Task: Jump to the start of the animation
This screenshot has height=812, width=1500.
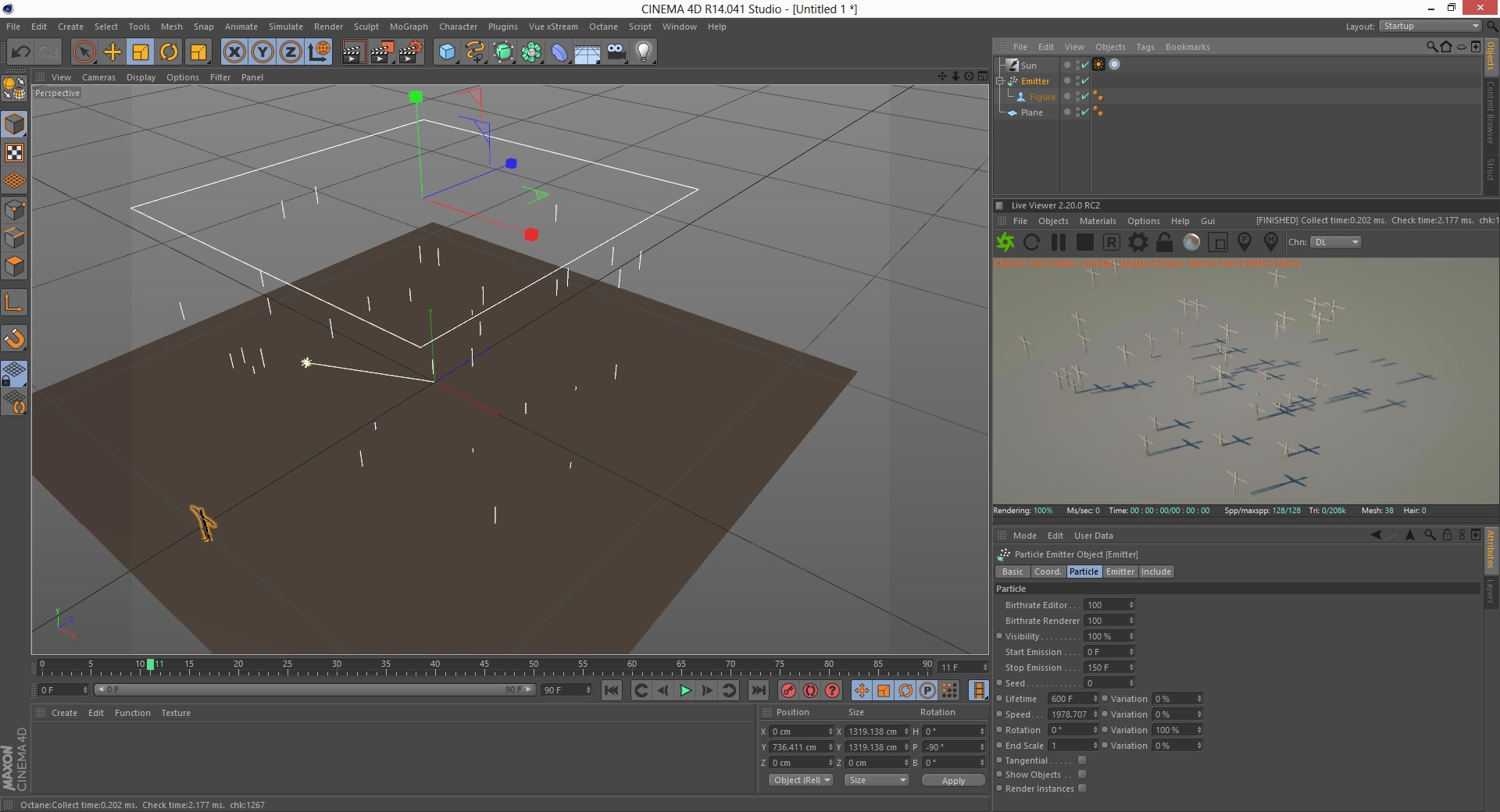Action: click(x=612, y=690)
